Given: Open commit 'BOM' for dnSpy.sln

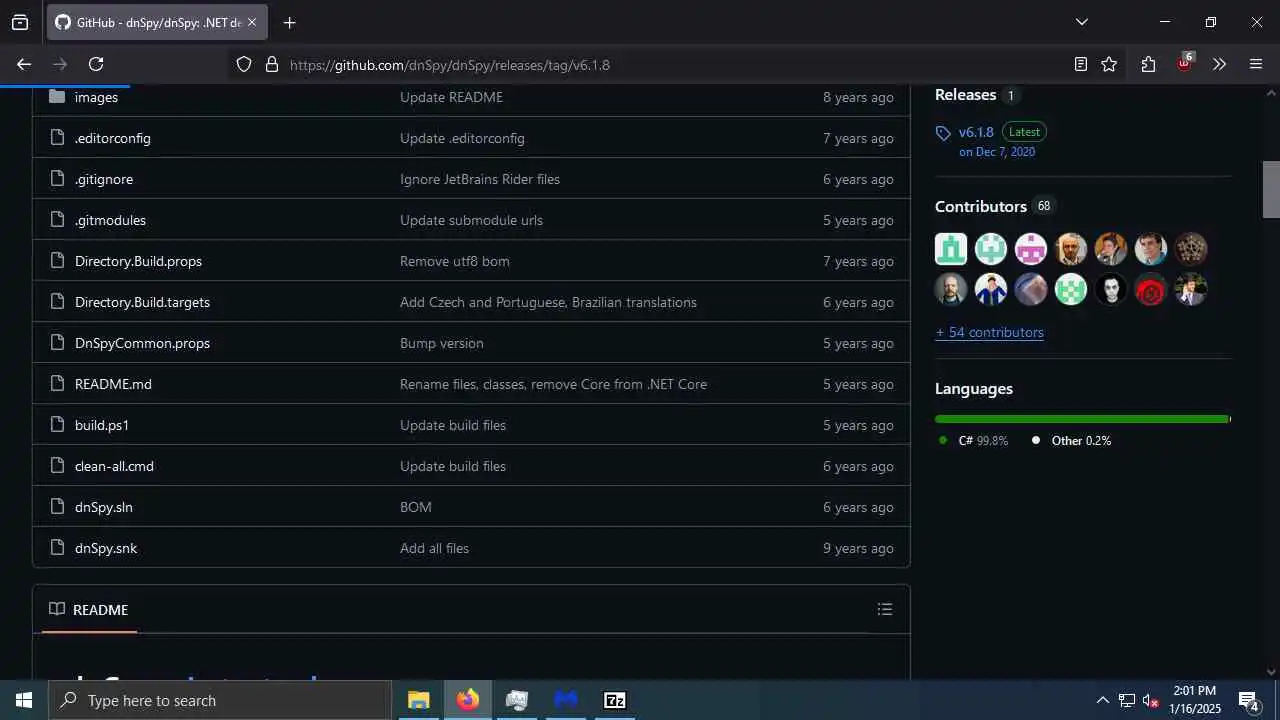Looking at the screenshot, I should [416, 507].
